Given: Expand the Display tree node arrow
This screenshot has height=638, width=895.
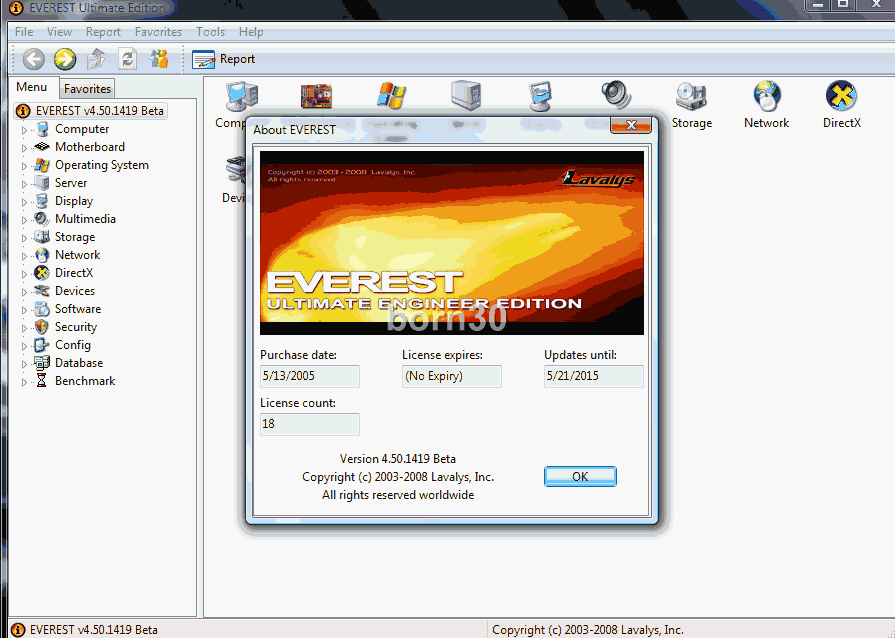Looking at the screenshot, I should (24, 202).
